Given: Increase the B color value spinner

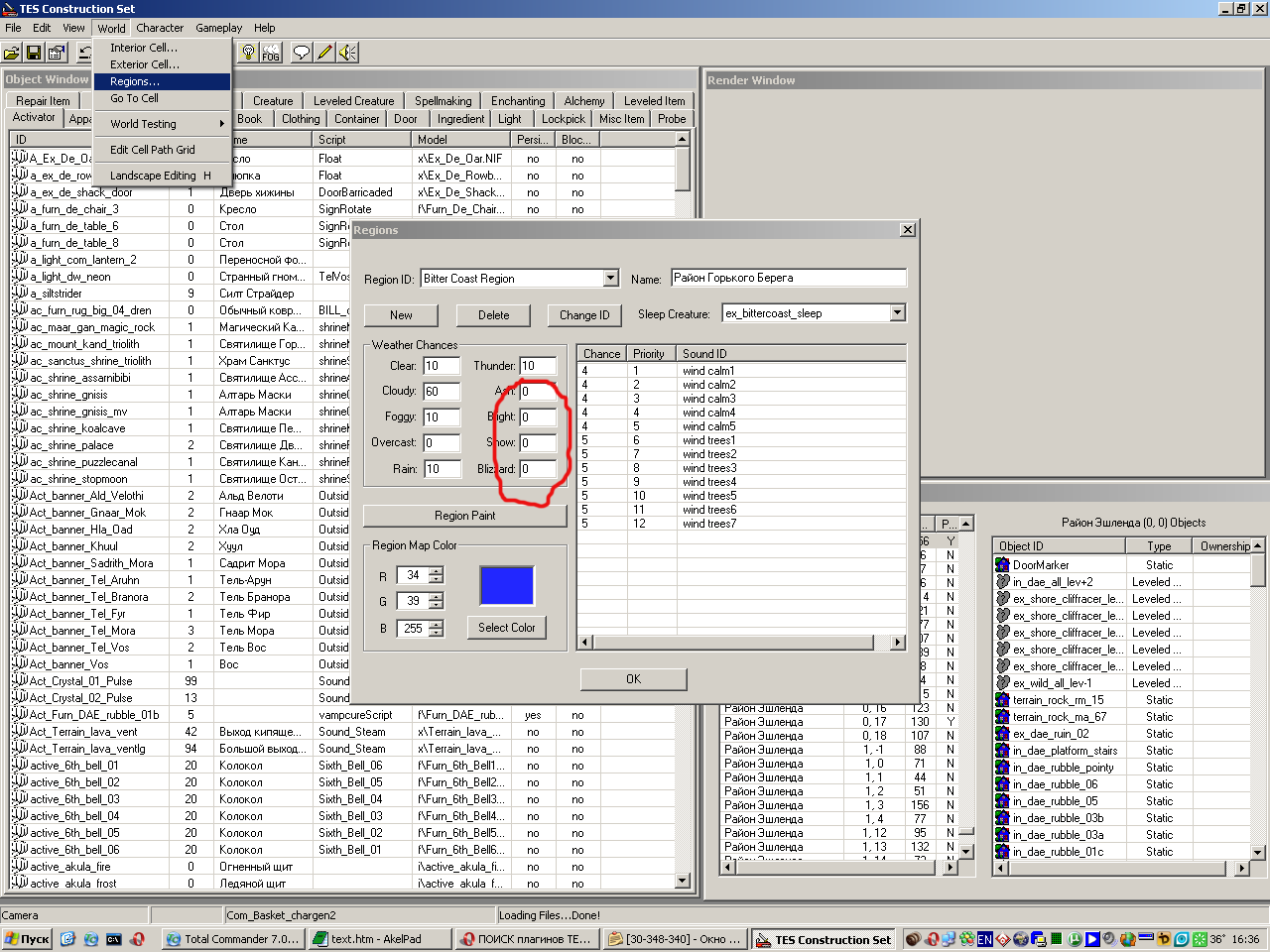Looking at the screenshot, I should (437, 625).
